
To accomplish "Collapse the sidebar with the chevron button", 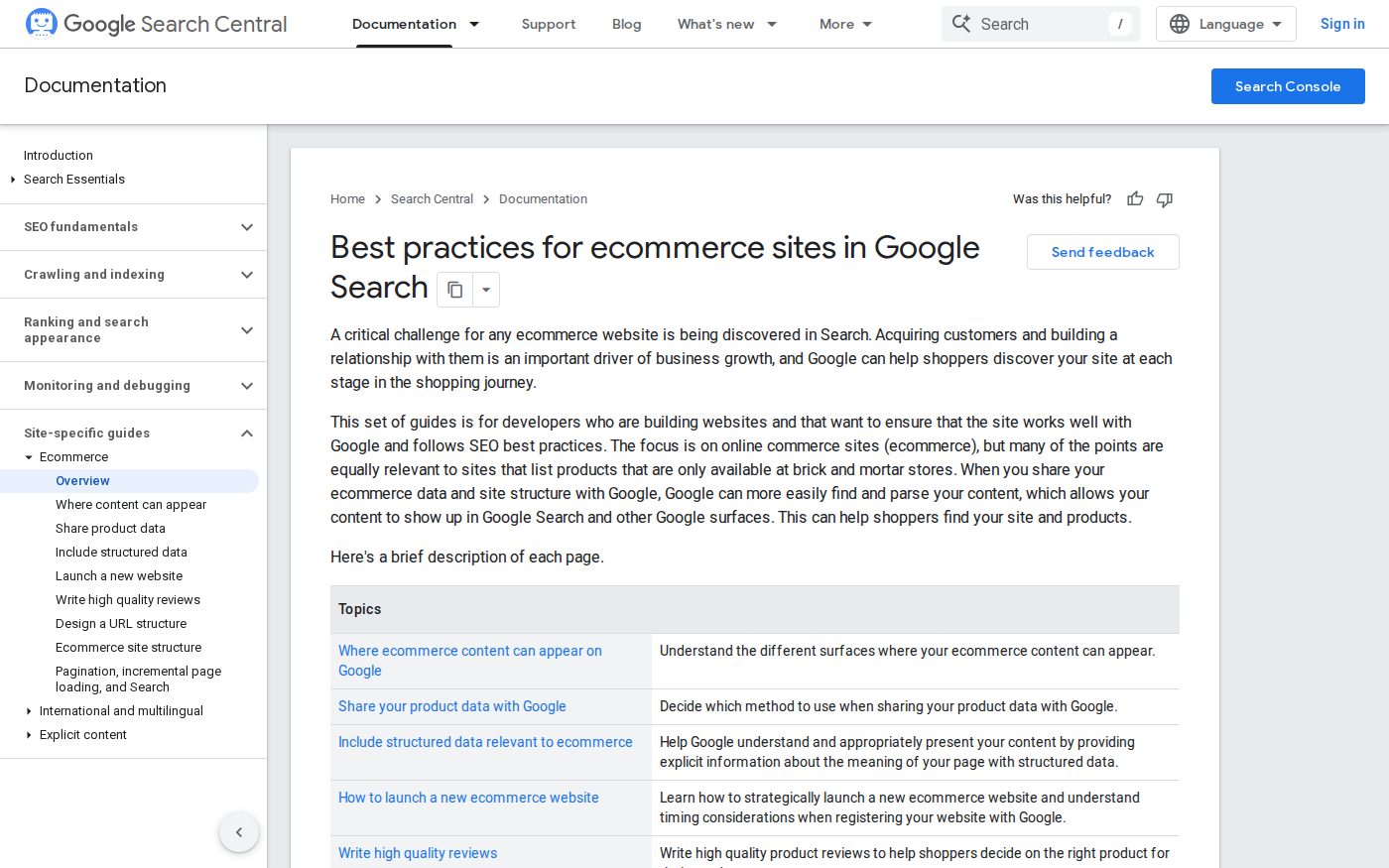I will pyautogui.click(x=239, y=832).
